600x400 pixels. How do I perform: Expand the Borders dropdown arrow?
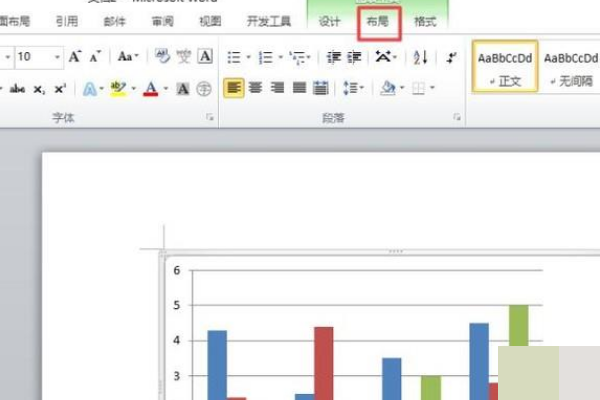click(x=432, y=88)
